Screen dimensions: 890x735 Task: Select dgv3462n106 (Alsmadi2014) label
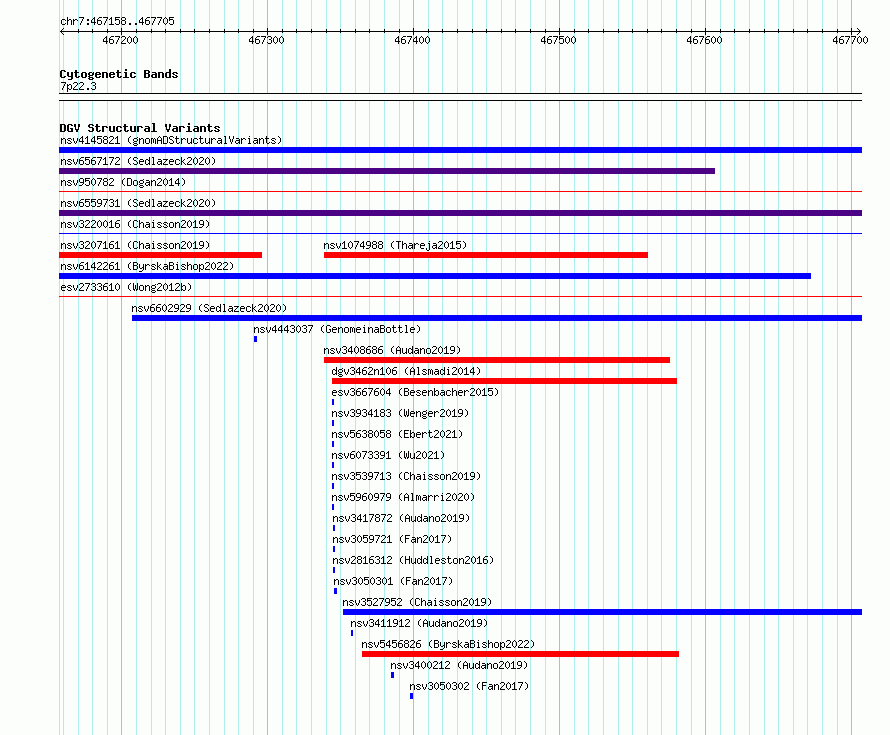pos(406,371)
